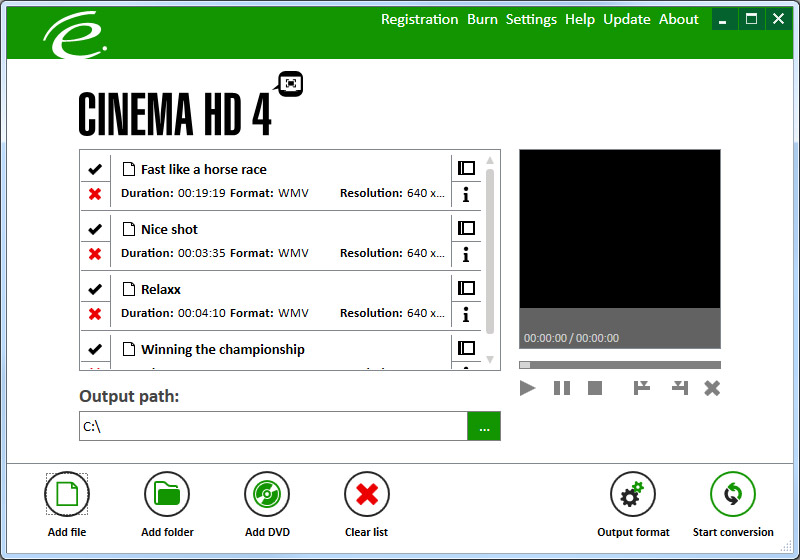Click the Add DVD disc icon
Viewport: 800px width, 560px height.
coord(267,494)
